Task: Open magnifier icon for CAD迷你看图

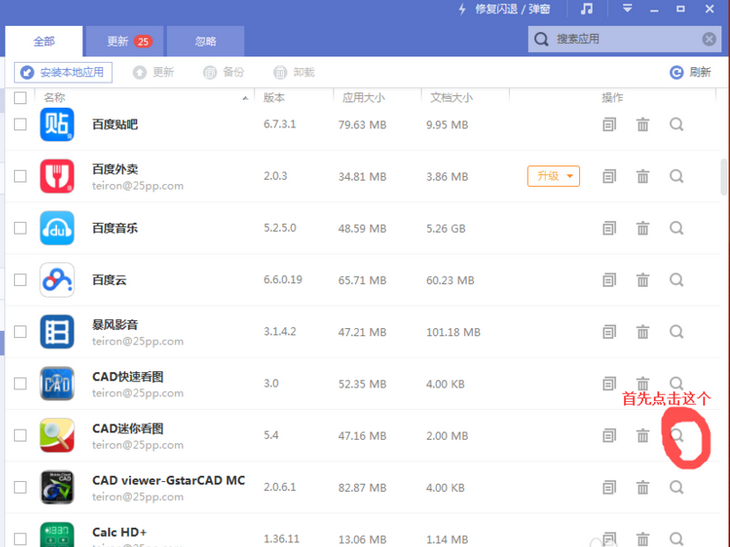Action: (x=676, y=436)
